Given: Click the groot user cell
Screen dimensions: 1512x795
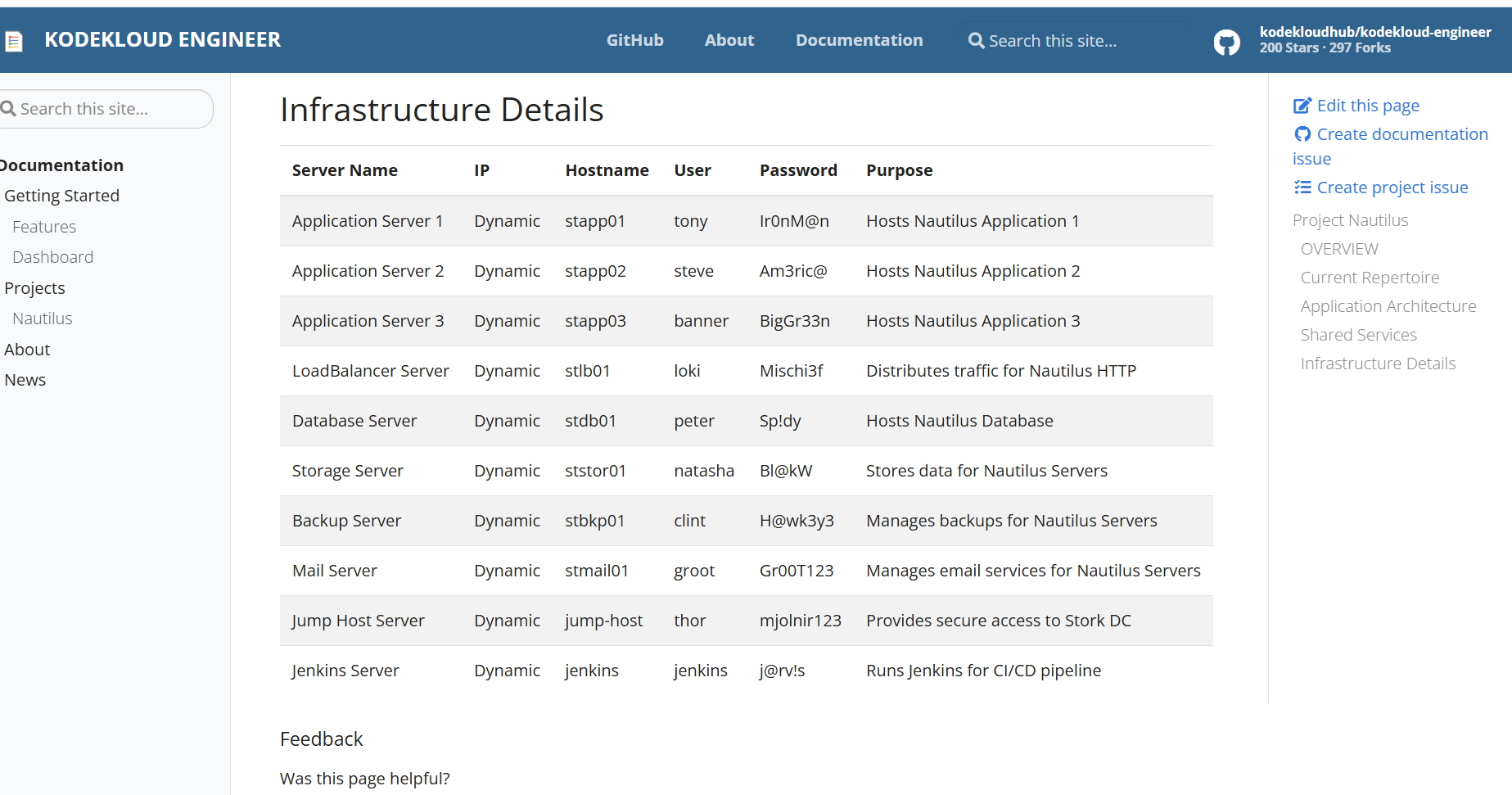Looking at the screenshot, I should coord(694,571).
